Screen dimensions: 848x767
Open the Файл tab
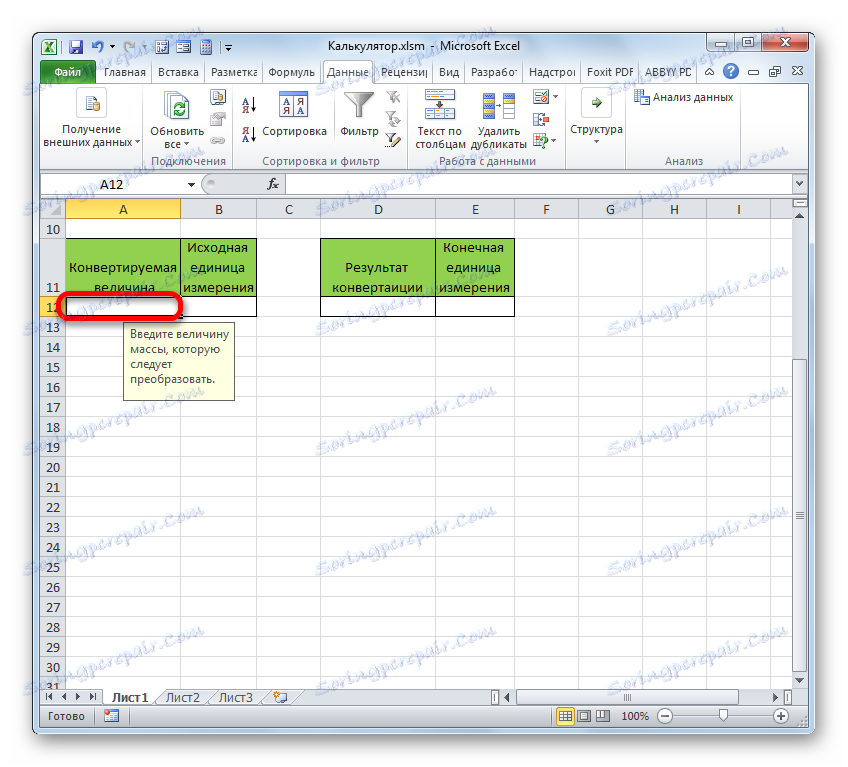[x=68, y=72]
